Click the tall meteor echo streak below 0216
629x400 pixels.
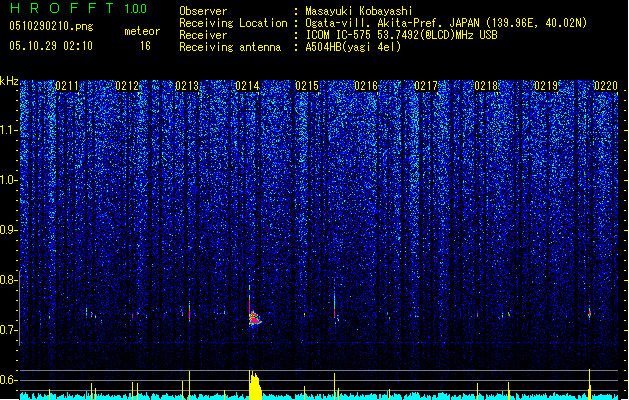click(335, 299)
